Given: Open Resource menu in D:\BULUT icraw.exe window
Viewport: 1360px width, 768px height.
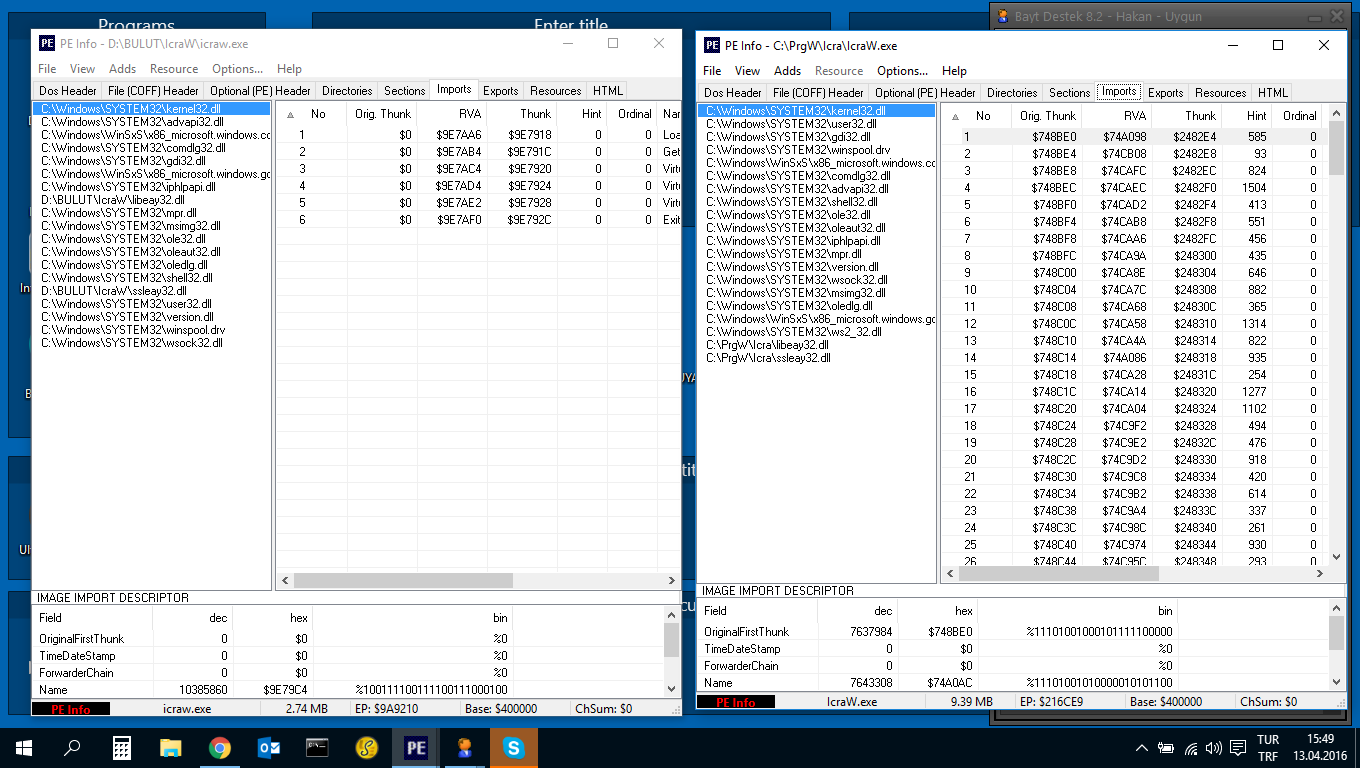Looking at the screenshot, I should 174,69.
